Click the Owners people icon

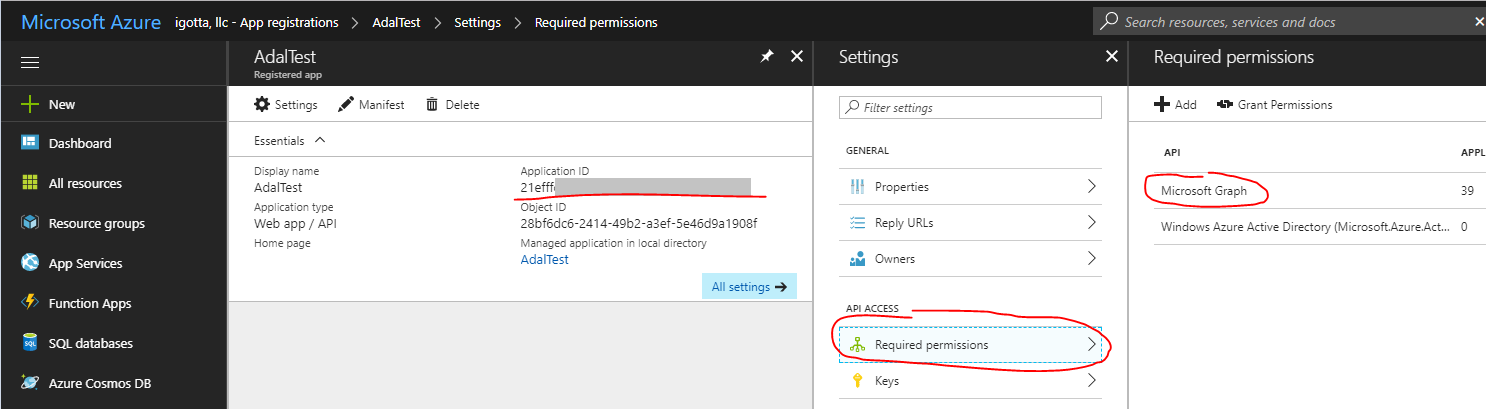tap(856, 259)
